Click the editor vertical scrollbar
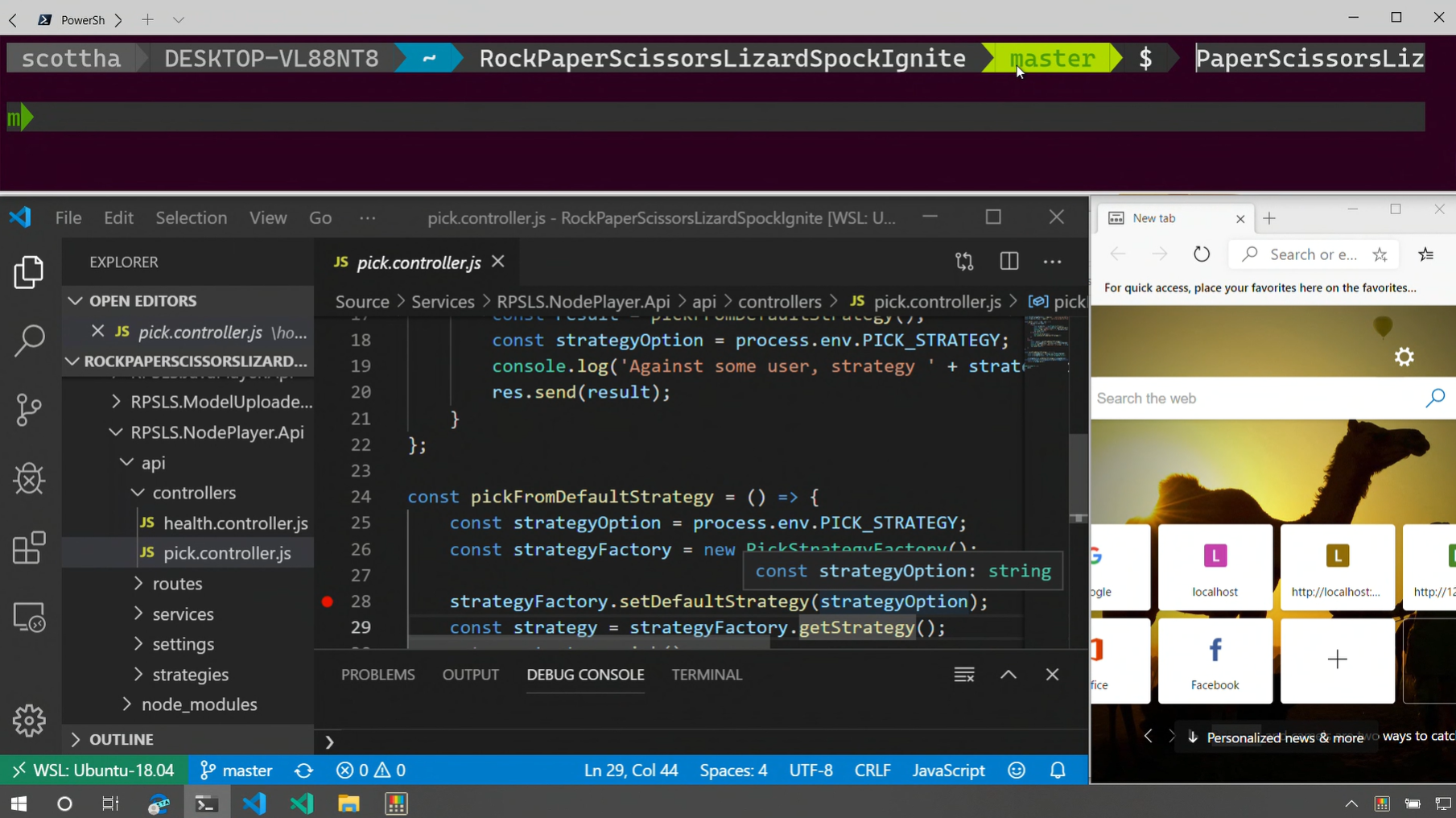 [x=1079, y=475]
